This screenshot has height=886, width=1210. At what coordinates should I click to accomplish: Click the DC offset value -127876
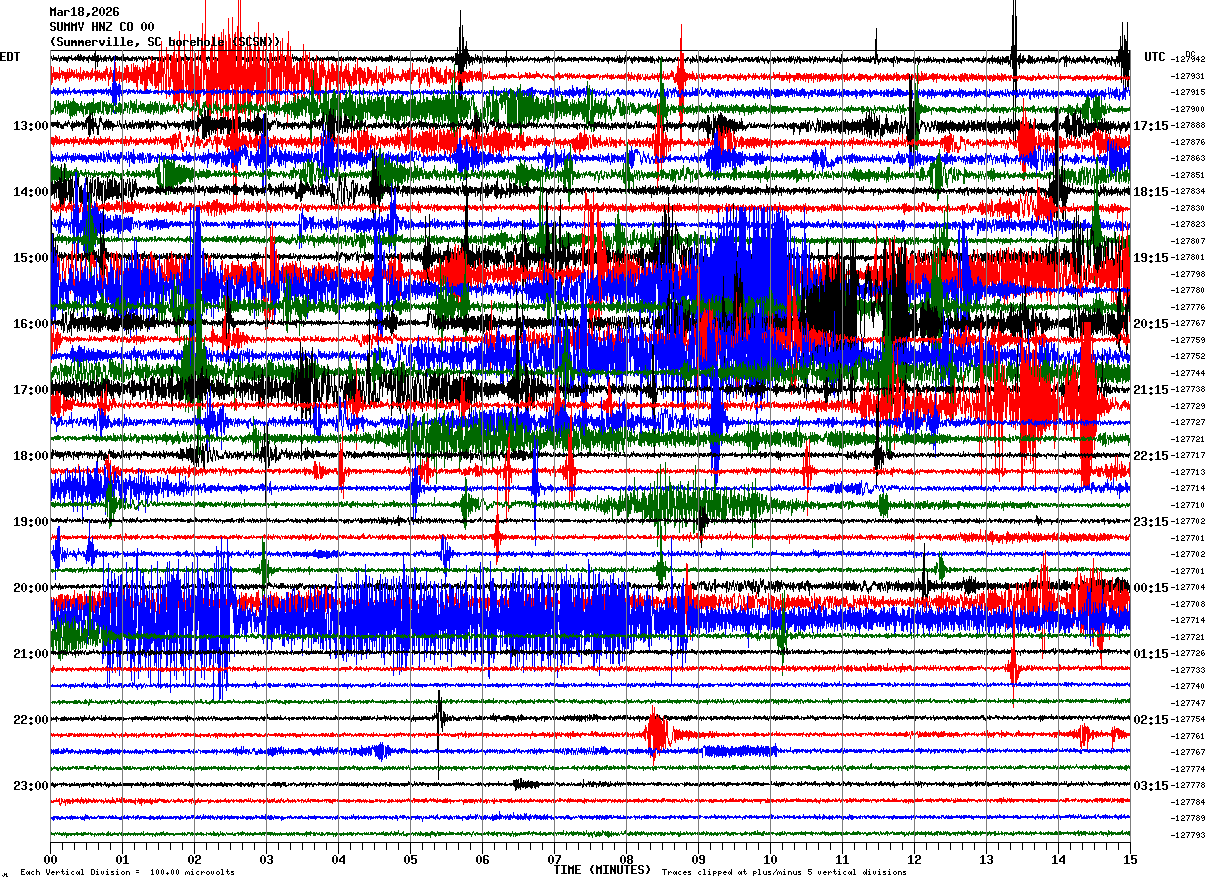tap(1189, 143)
